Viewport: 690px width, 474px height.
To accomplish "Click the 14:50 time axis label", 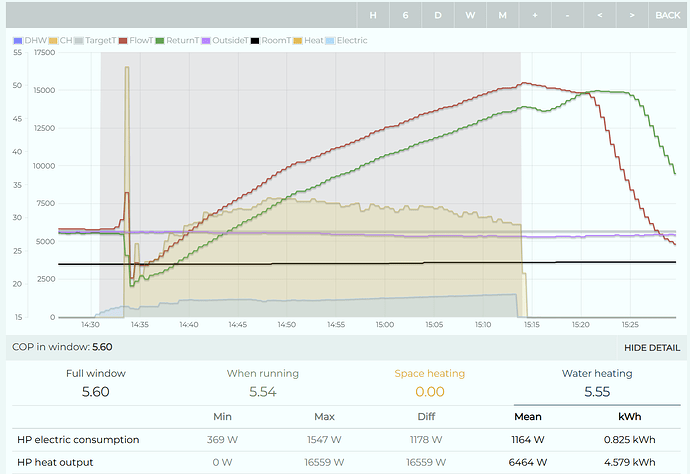I will [286, 325].
